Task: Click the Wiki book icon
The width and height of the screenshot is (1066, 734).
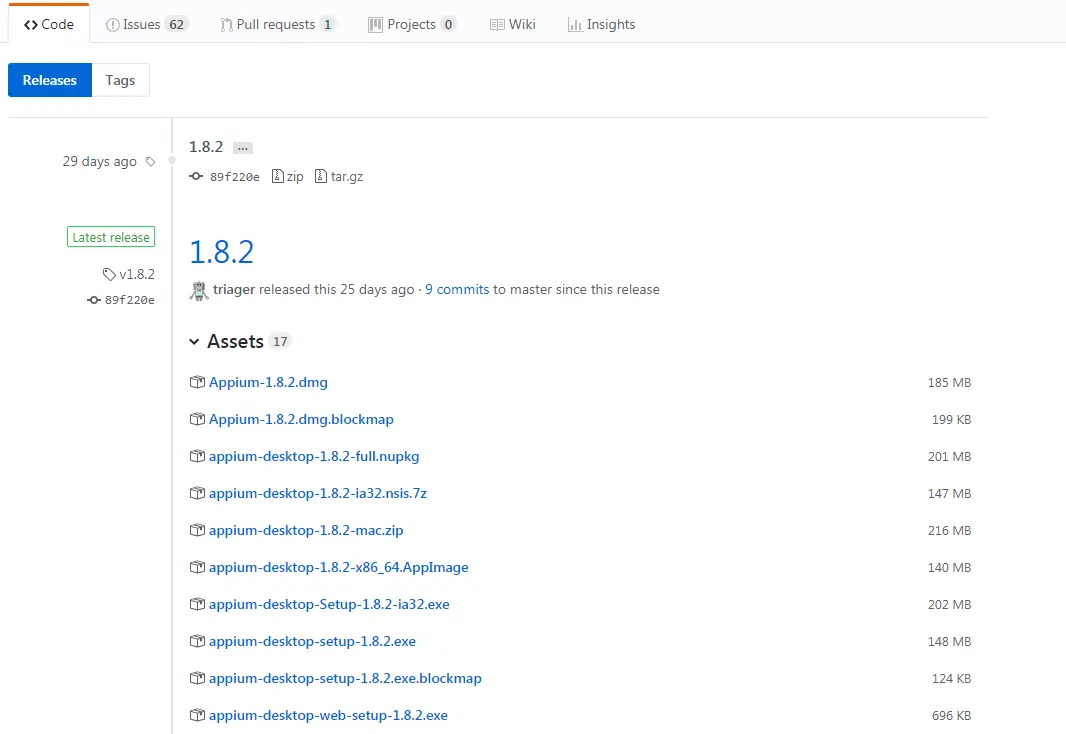Action: 497,25
